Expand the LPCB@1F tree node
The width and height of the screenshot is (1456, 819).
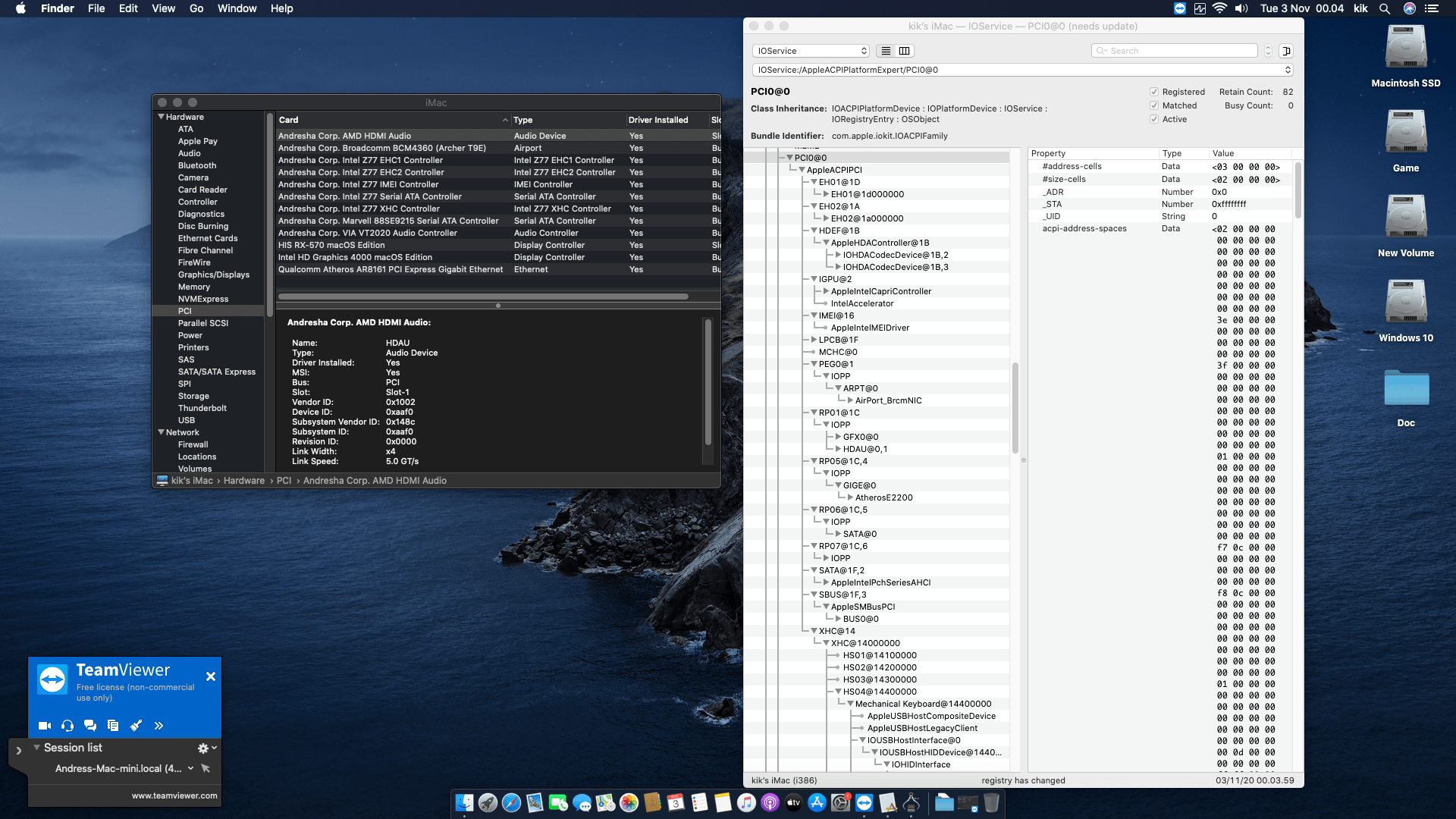click(814, 340)
